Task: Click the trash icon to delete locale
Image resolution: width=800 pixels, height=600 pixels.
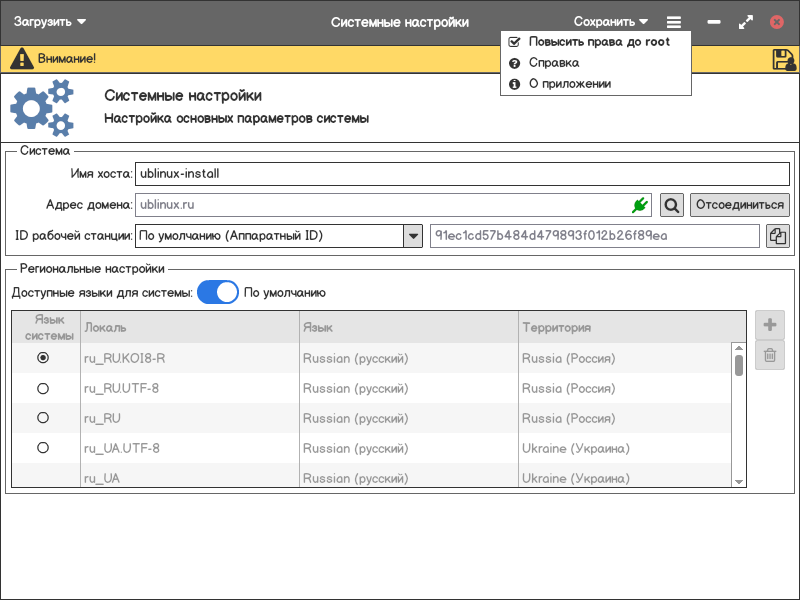Action: tap(770, 355)
